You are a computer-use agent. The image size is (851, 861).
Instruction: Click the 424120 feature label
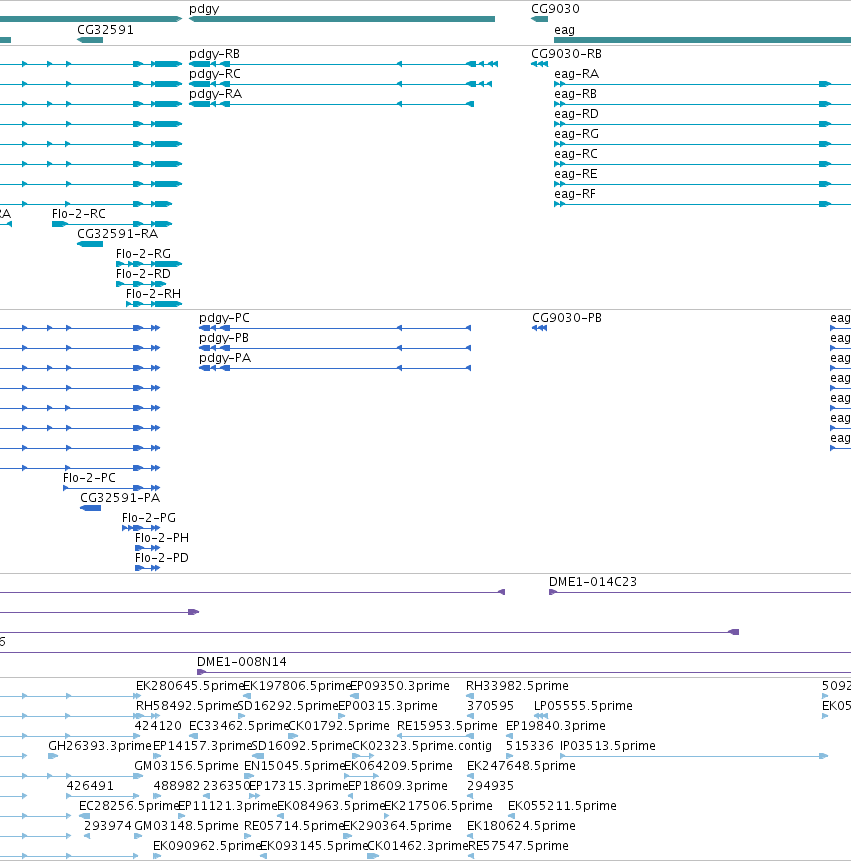[158, 726]
